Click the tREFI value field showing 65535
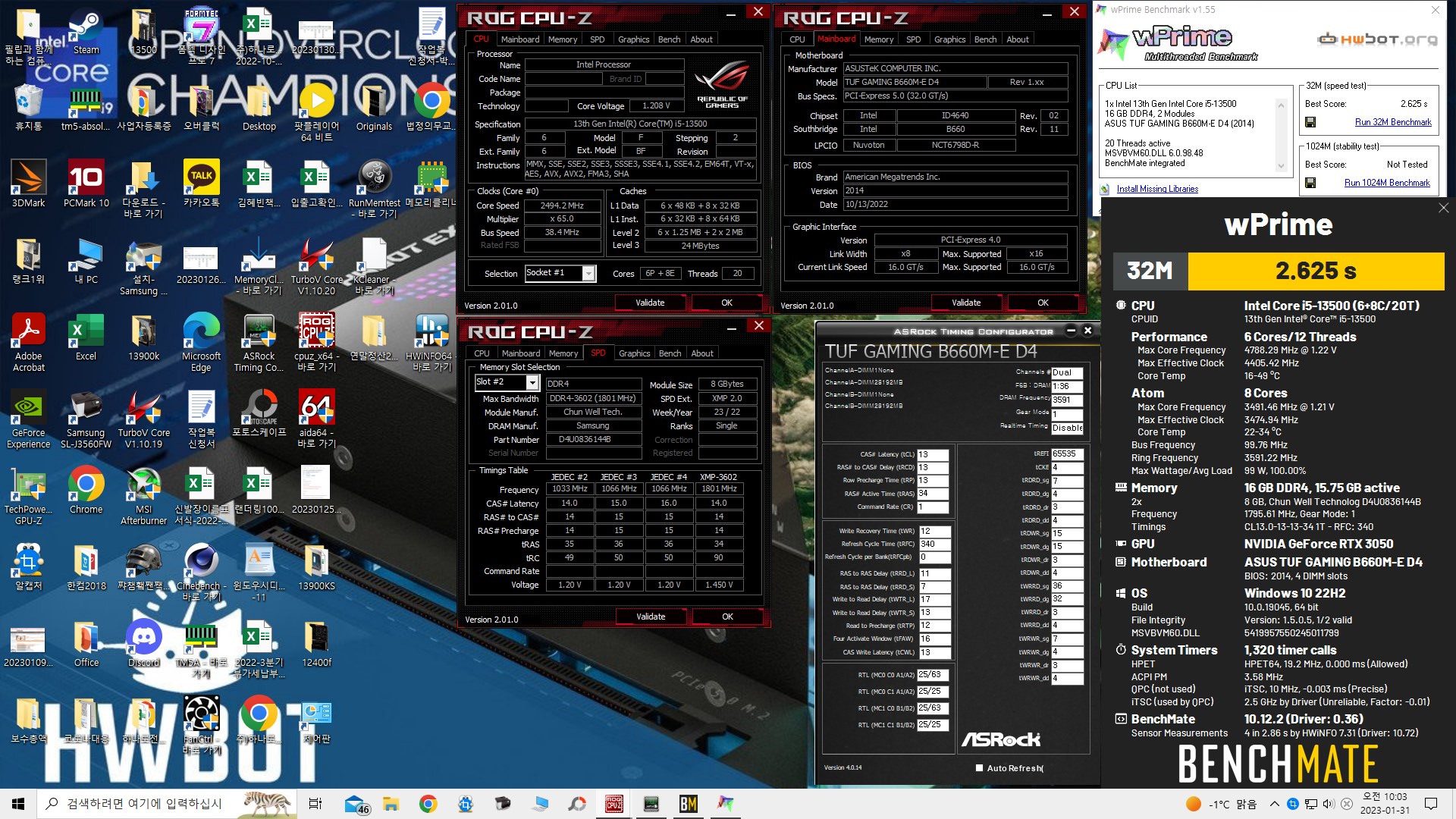 [x=1067, y=453]
